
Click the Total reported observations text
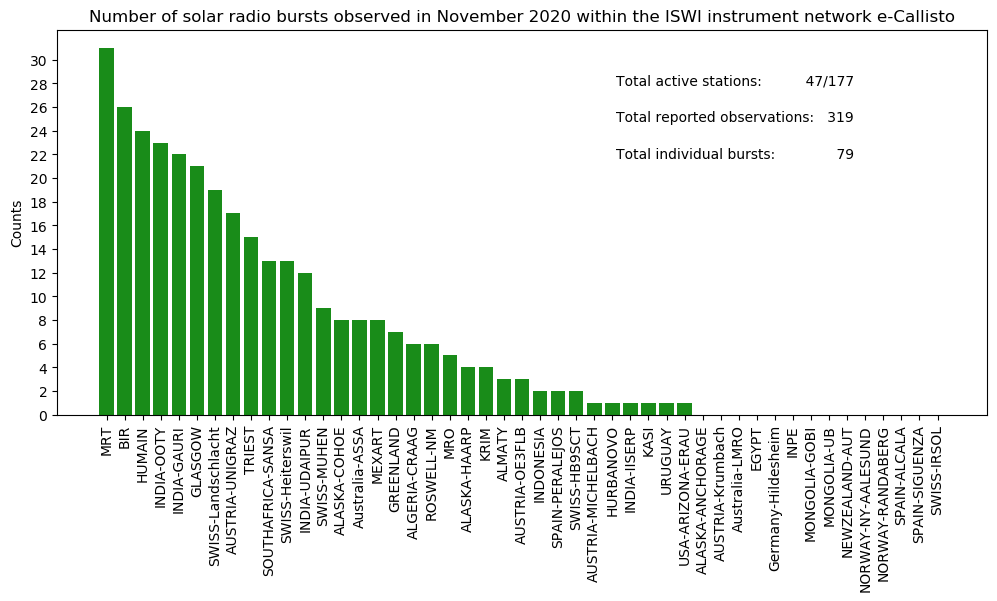(715, 118)
